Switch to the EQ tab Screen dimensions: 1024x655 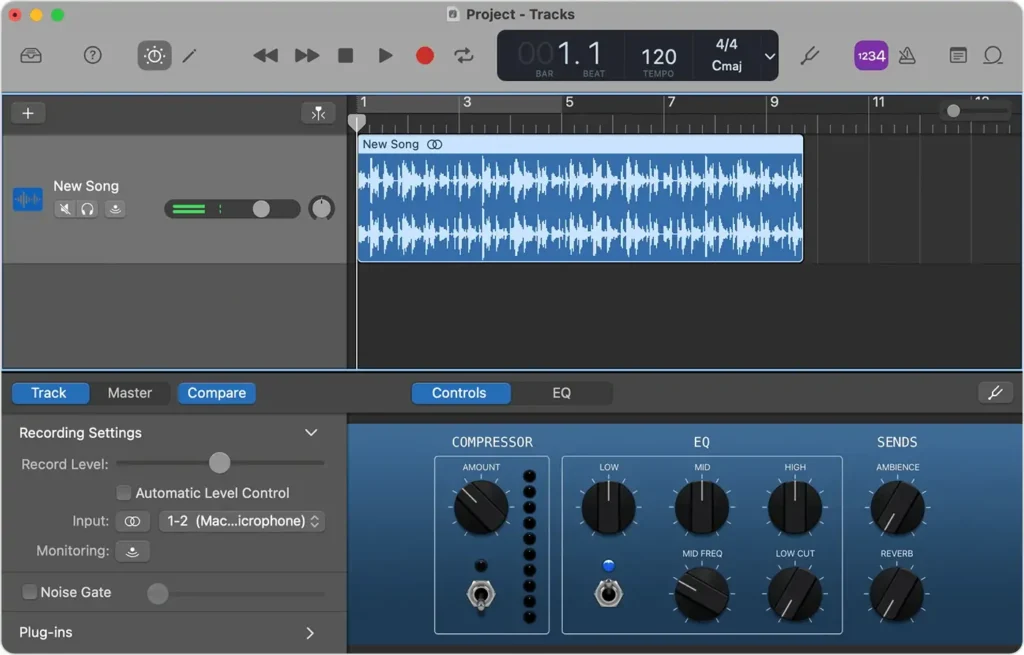(561, 393)
